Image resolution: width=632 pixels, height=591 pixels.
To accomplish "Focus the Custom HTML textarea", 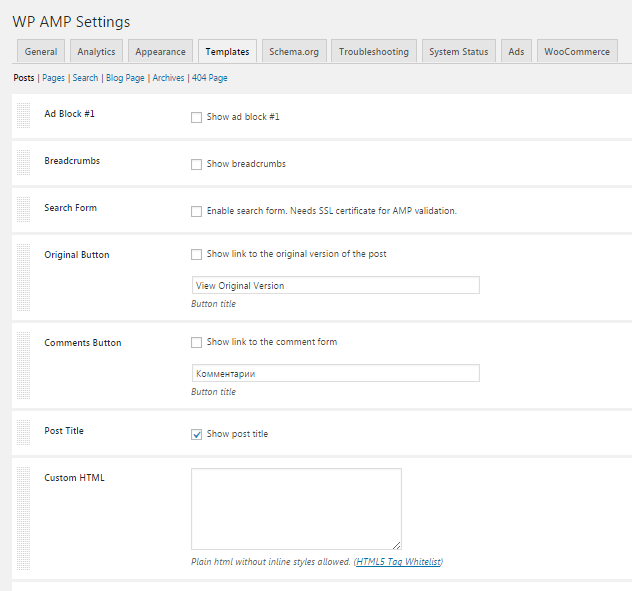I will 296,509.
